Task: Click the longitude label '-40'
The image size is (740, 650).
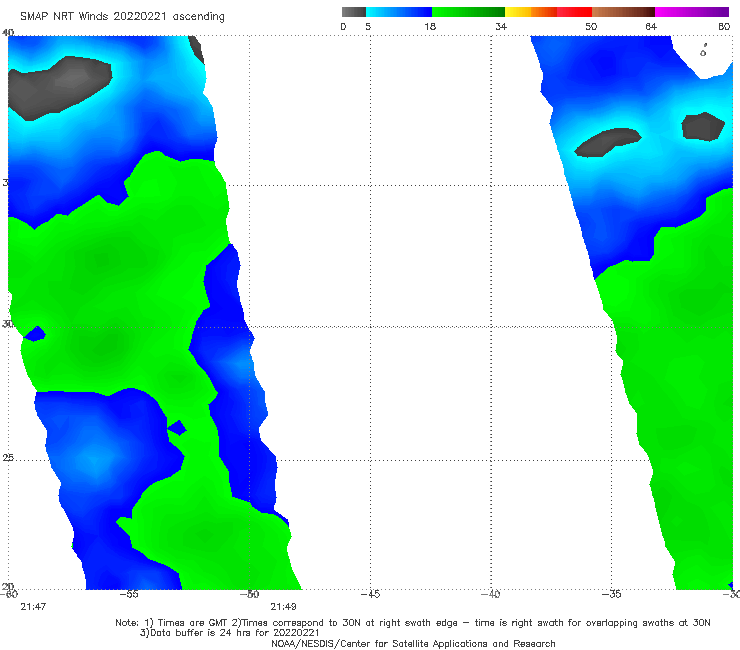Action: pos(491,594)
